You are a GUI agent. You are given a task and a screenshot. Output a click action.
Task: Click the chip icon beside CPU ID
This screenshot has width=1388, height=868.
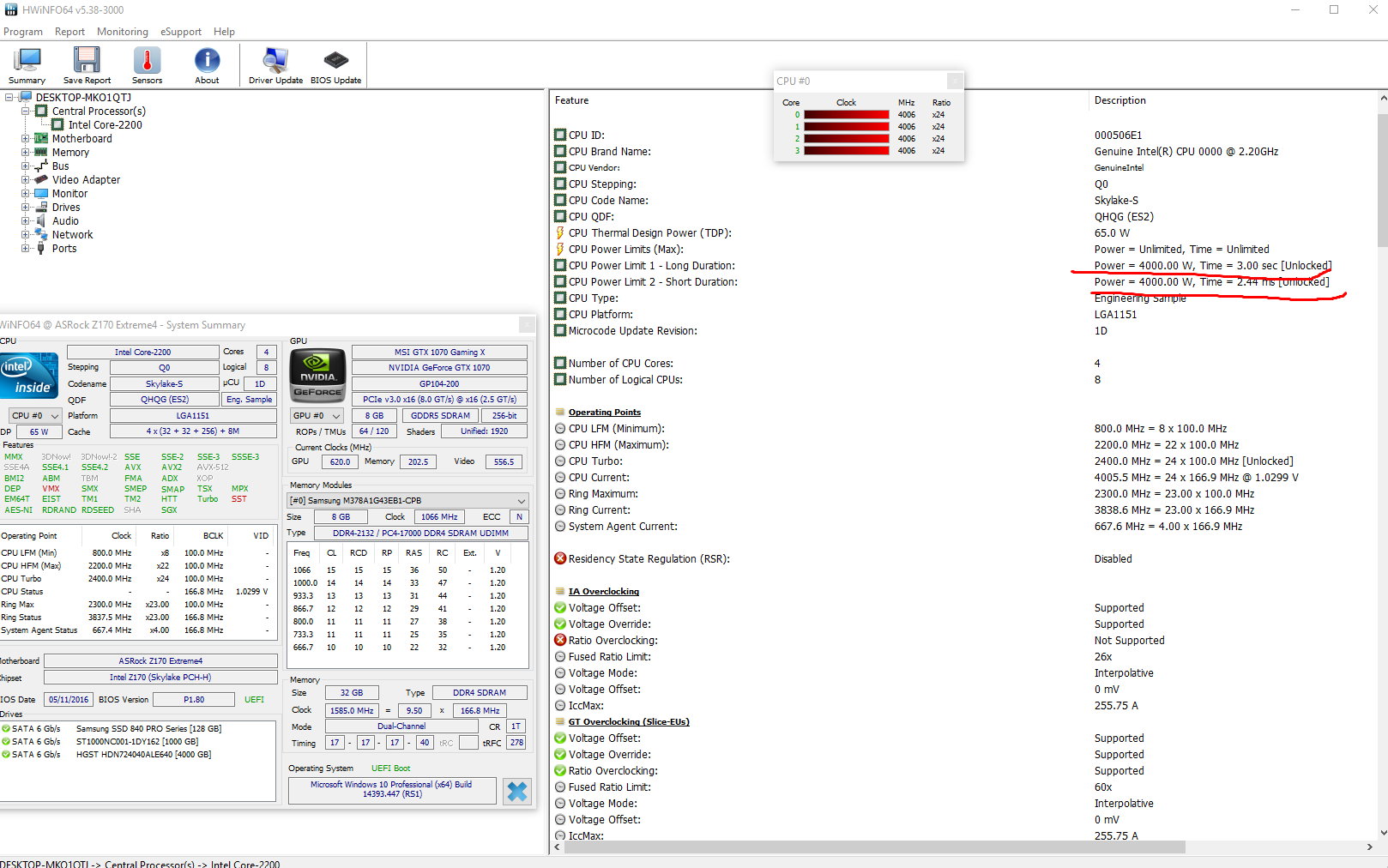click(x=560, y=135)
